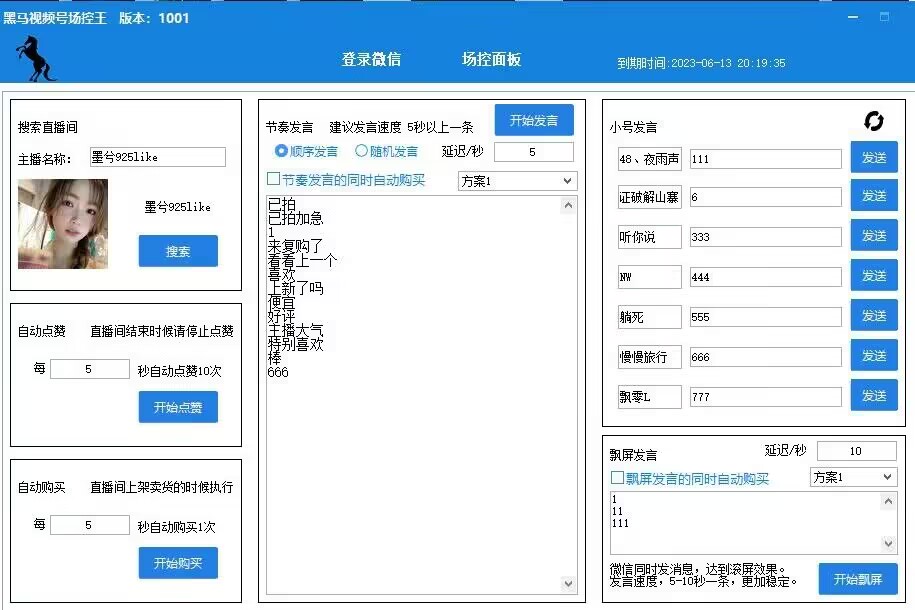915x610 pixels.
Task: Select 随机发言 radio button
Action: 362,152
